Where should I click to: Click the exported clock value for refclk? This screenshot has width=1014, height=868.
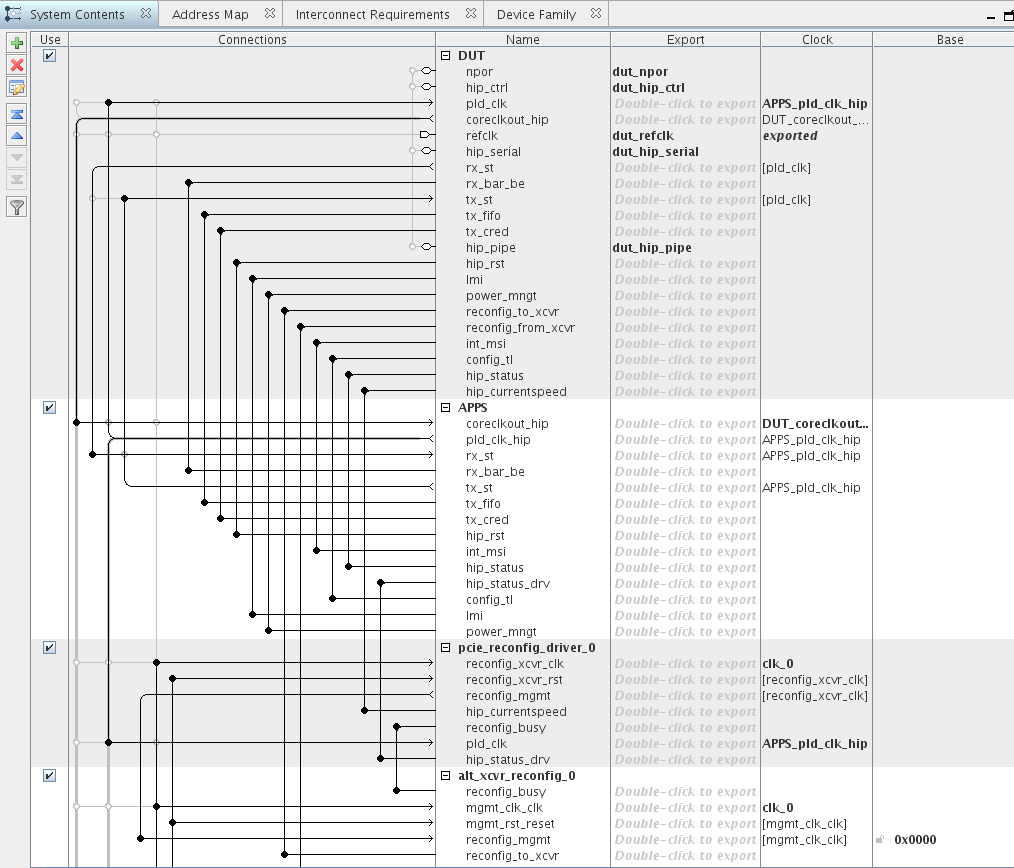click(x=790, y=136)
